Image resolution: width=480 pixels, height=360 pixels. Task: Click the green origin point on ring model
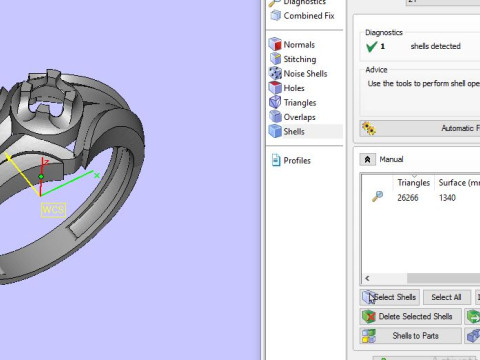tap(41, 176)
